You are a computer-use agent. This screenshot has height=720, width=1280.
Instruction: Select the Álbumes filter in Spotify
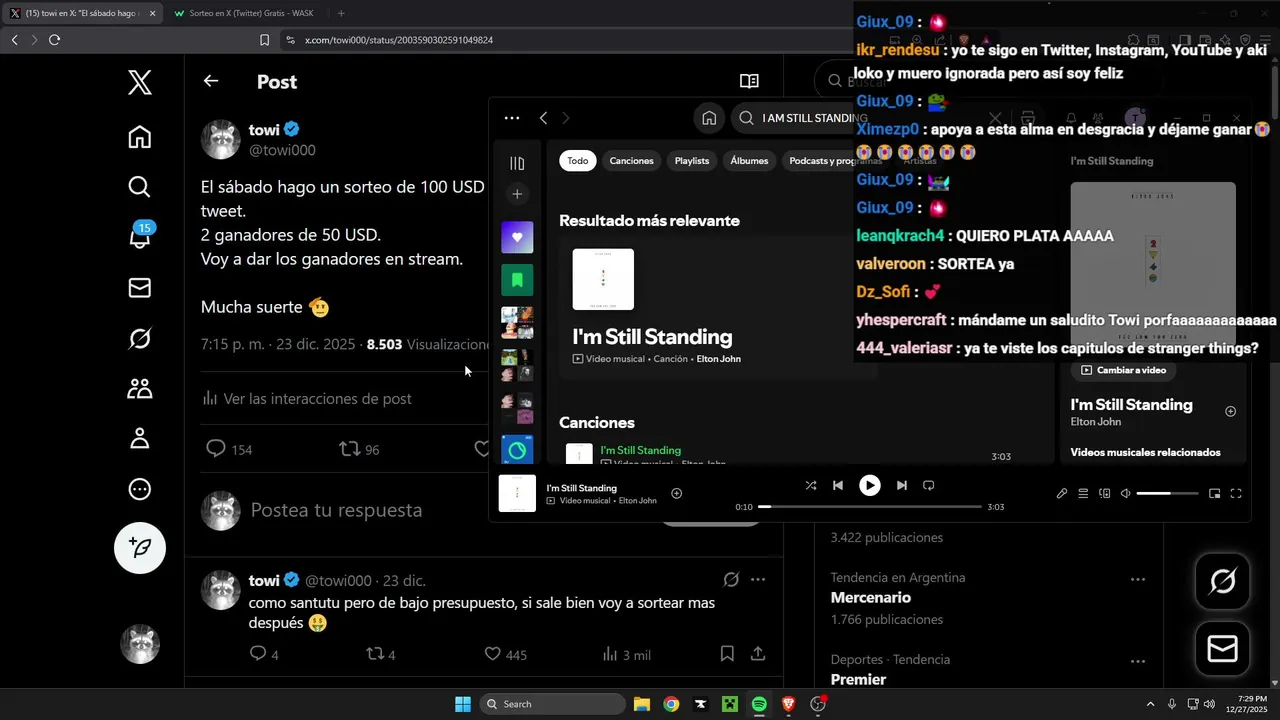tap(749, 160)
